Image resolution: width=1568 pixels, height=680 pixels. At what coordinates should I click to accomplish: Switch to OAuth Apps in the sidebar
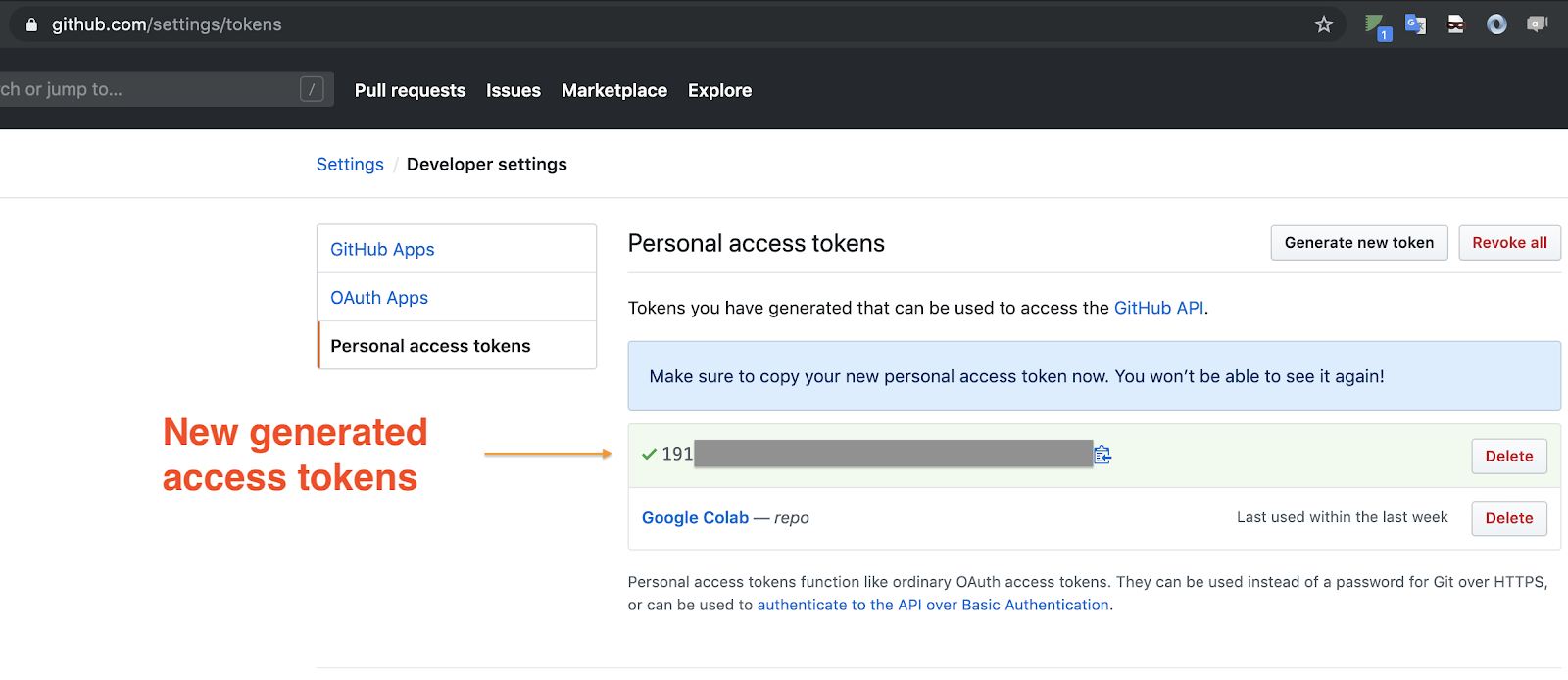tap(379, 298)
